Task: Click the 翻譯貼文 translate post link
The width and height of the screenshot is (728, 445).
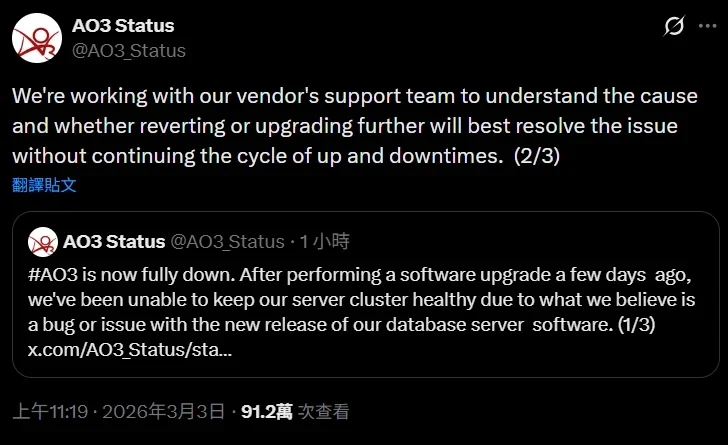Action: (44, 184)
